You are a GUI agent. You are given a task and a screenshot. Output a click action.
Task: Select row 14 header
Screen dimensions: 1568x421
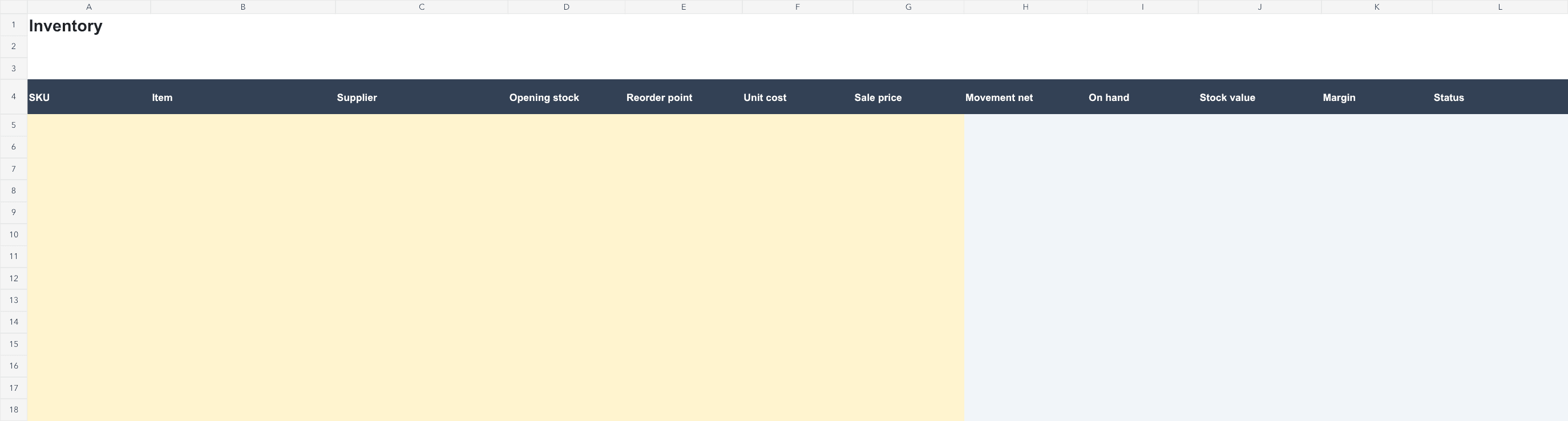coord(13,322)
